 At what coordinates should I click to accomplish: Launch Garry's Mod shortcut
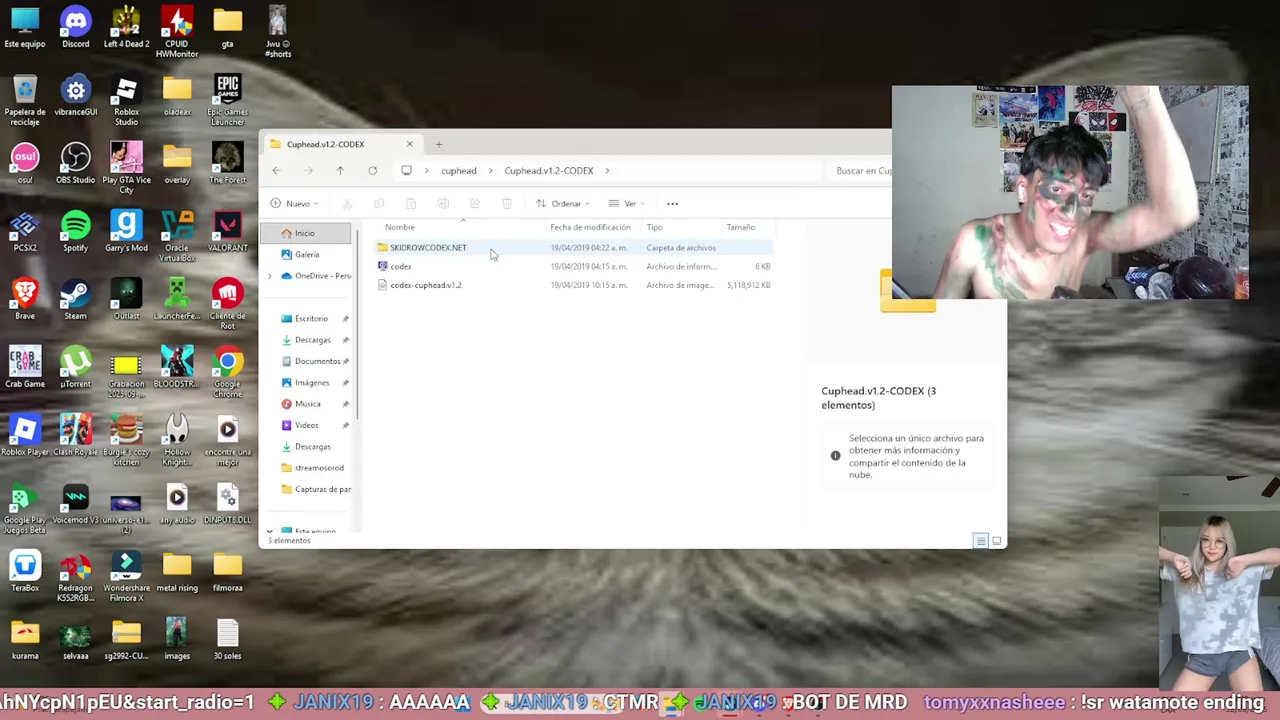click(126, 231)
